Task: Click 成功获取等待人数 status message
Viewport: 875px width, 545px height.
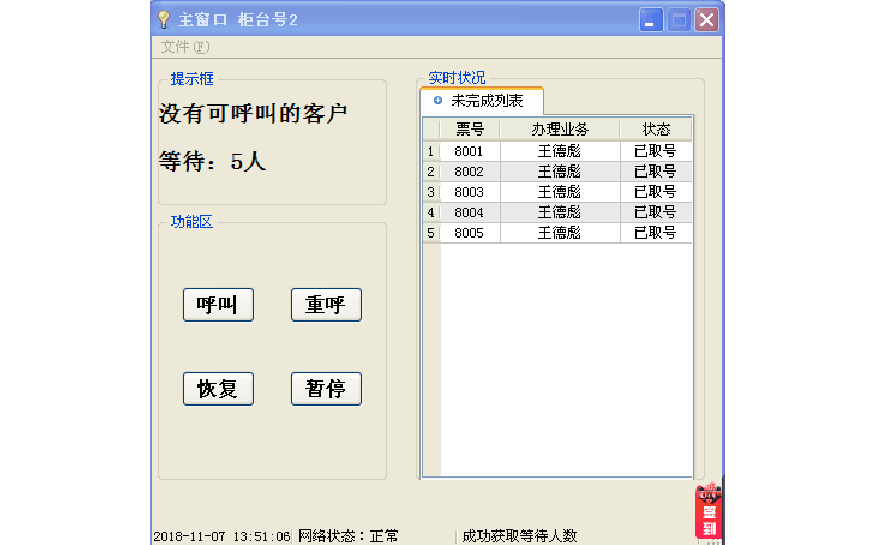Action: [520, 536]
